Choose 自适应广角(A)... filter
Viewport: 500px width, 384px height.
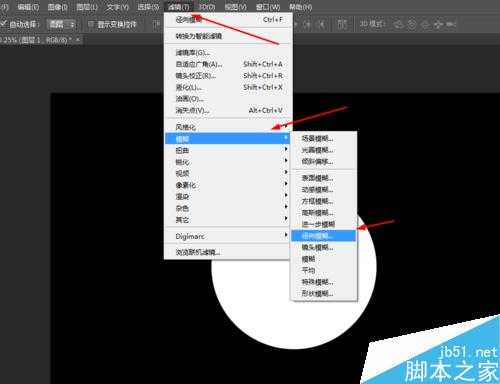coord(227,64)
